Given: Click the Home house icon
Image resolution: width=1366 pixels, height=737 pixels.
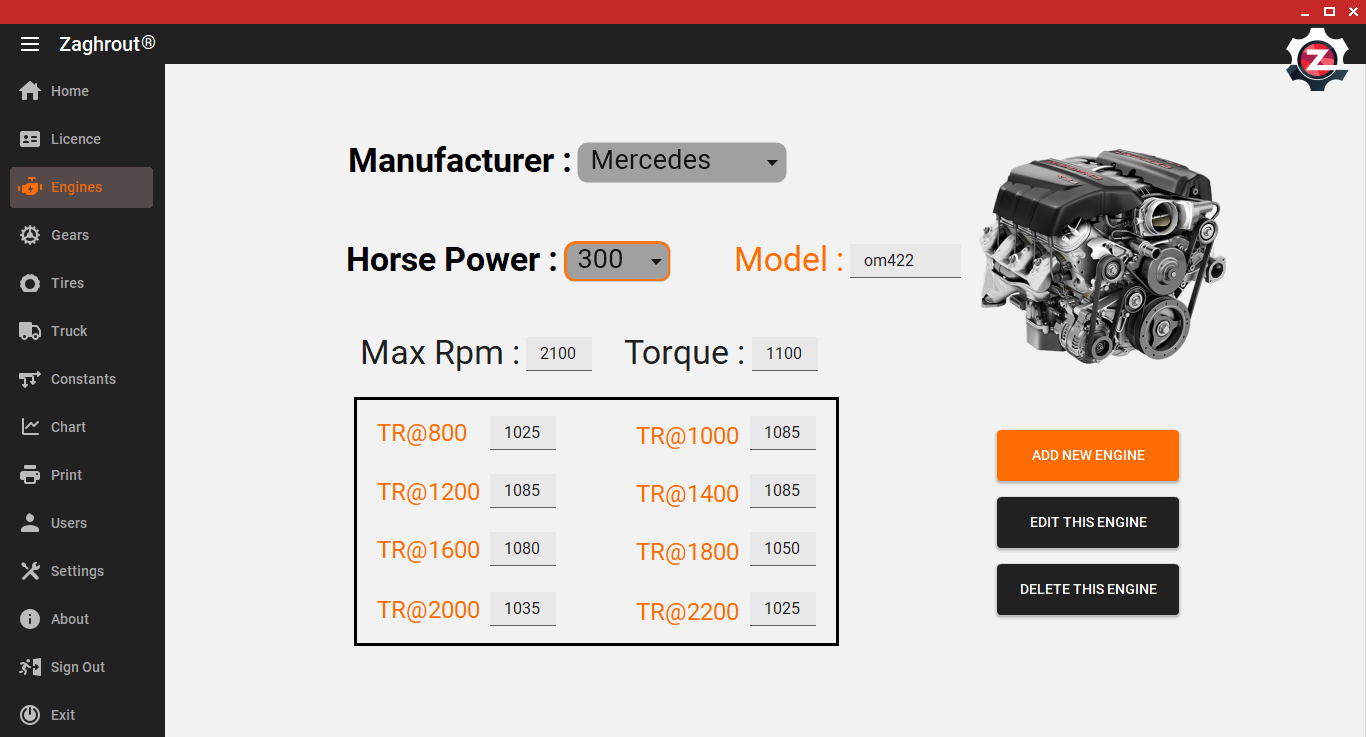Looking at the screenshot, I should (30, 91).
